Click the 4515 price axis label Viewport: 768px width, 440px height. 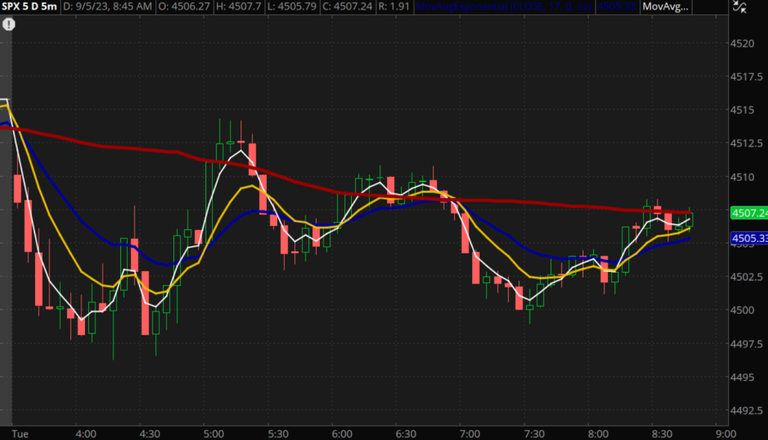pyautogui.click(x=742, y=110)
